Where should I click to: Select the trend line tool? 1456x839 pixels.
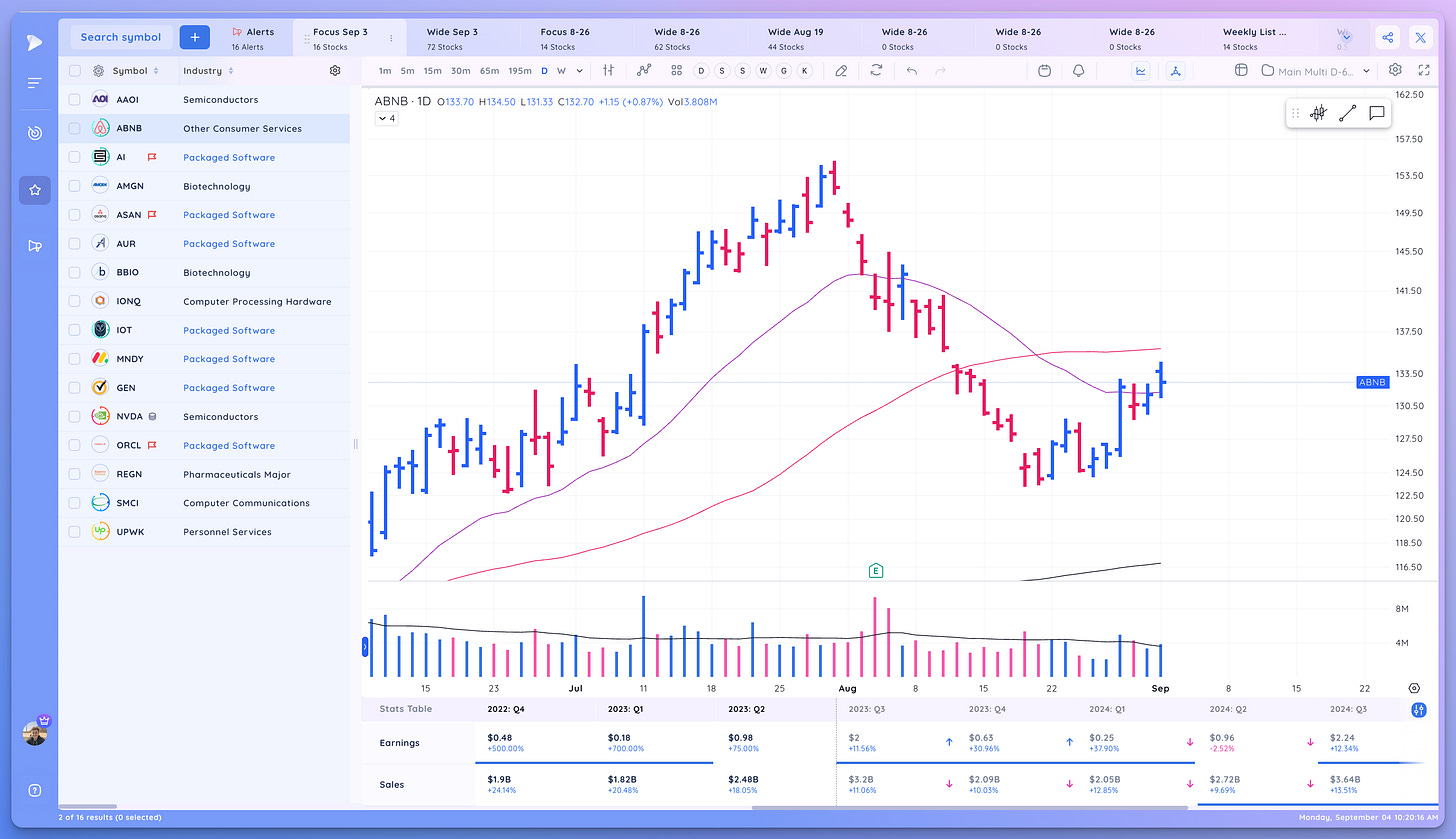pos(1347,113)
